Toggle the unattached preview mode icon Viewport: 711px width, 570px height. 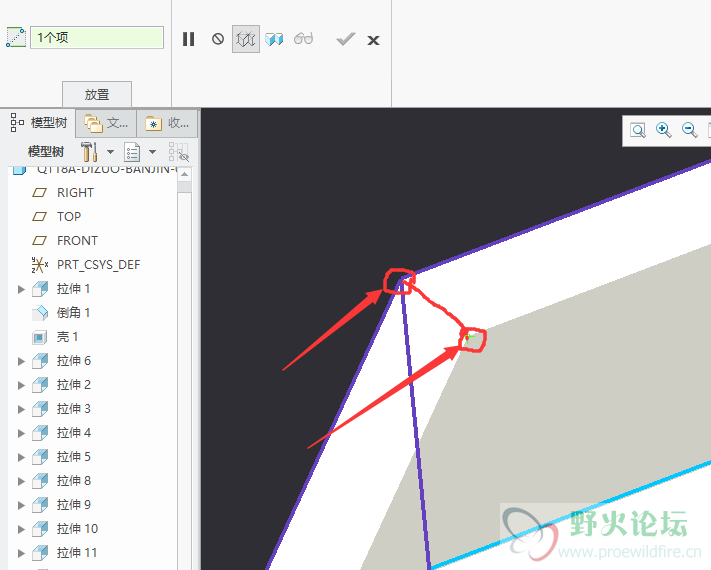pos(246,39)
